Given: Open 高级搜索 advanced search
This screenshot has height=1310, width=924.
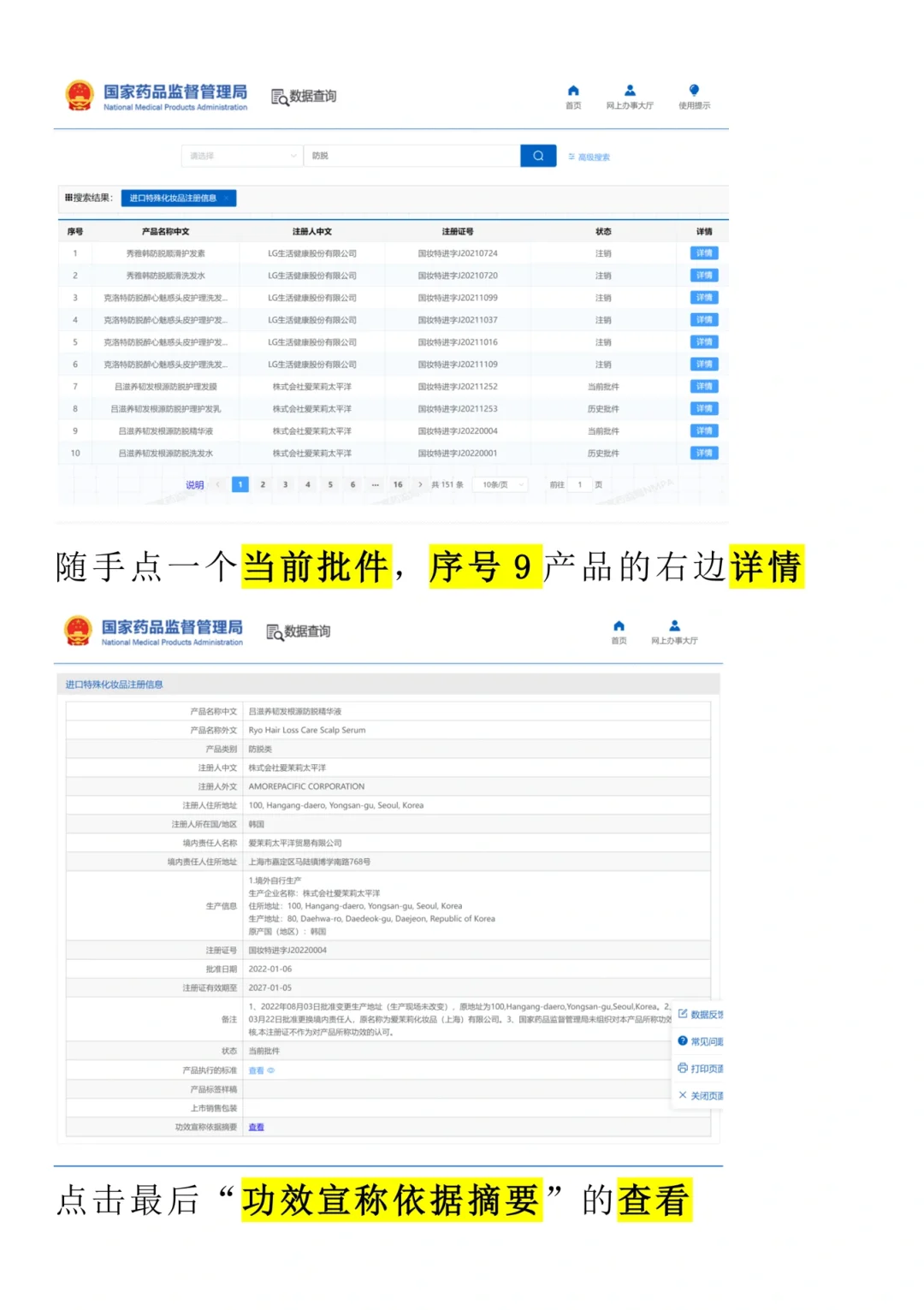Looking at the screenshot, I should (x=589, y=157).
